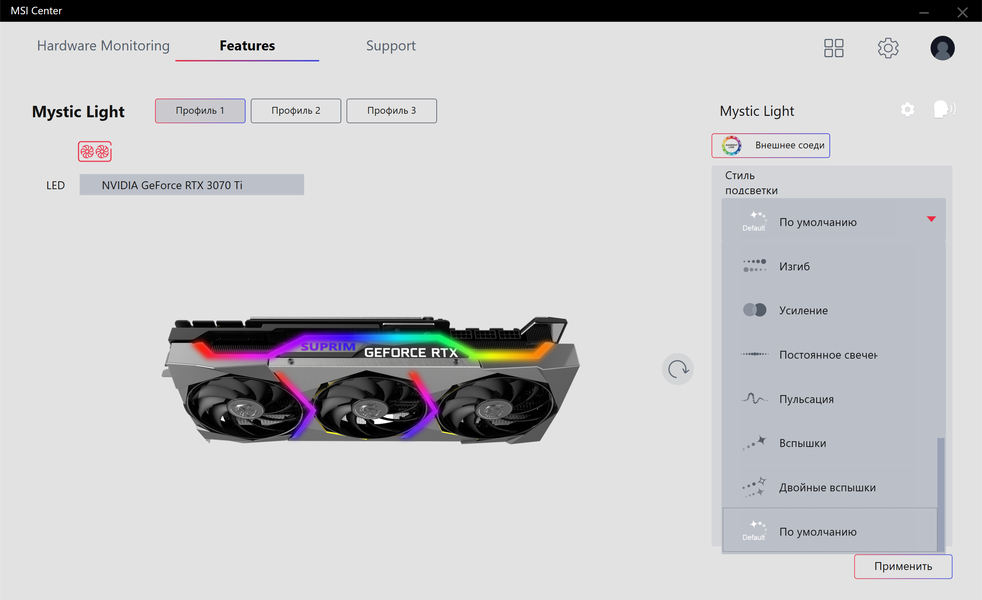
Task: Click the rainbow ambient link icon
Action: pyautogui.click(x=731, y=145)
